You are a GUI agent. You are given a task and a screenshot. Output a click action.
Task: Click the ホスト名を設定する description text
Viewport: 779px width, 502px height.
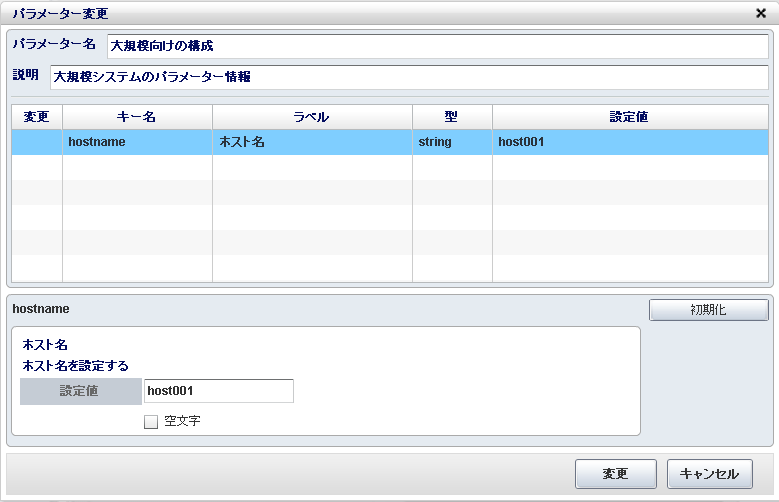point(76,366)
